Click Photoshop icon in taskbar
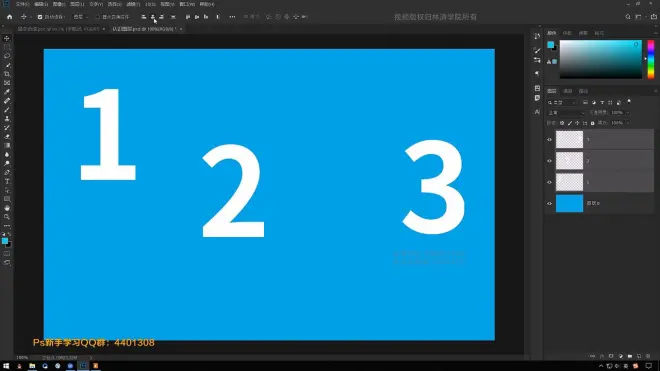The image size is (660, 371). pos(83,366)
